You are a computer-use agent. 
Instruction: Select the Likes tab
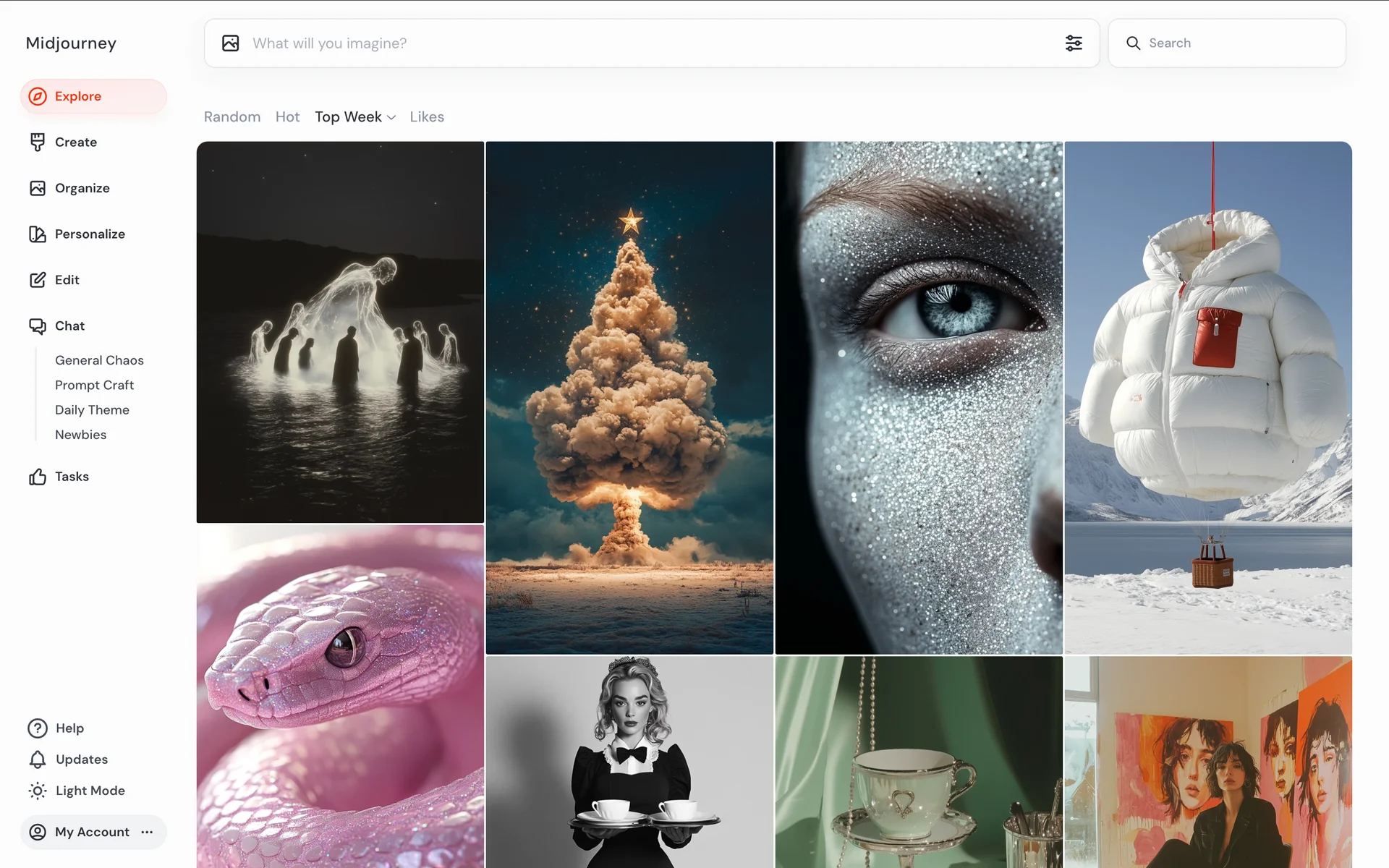(427, 117)
